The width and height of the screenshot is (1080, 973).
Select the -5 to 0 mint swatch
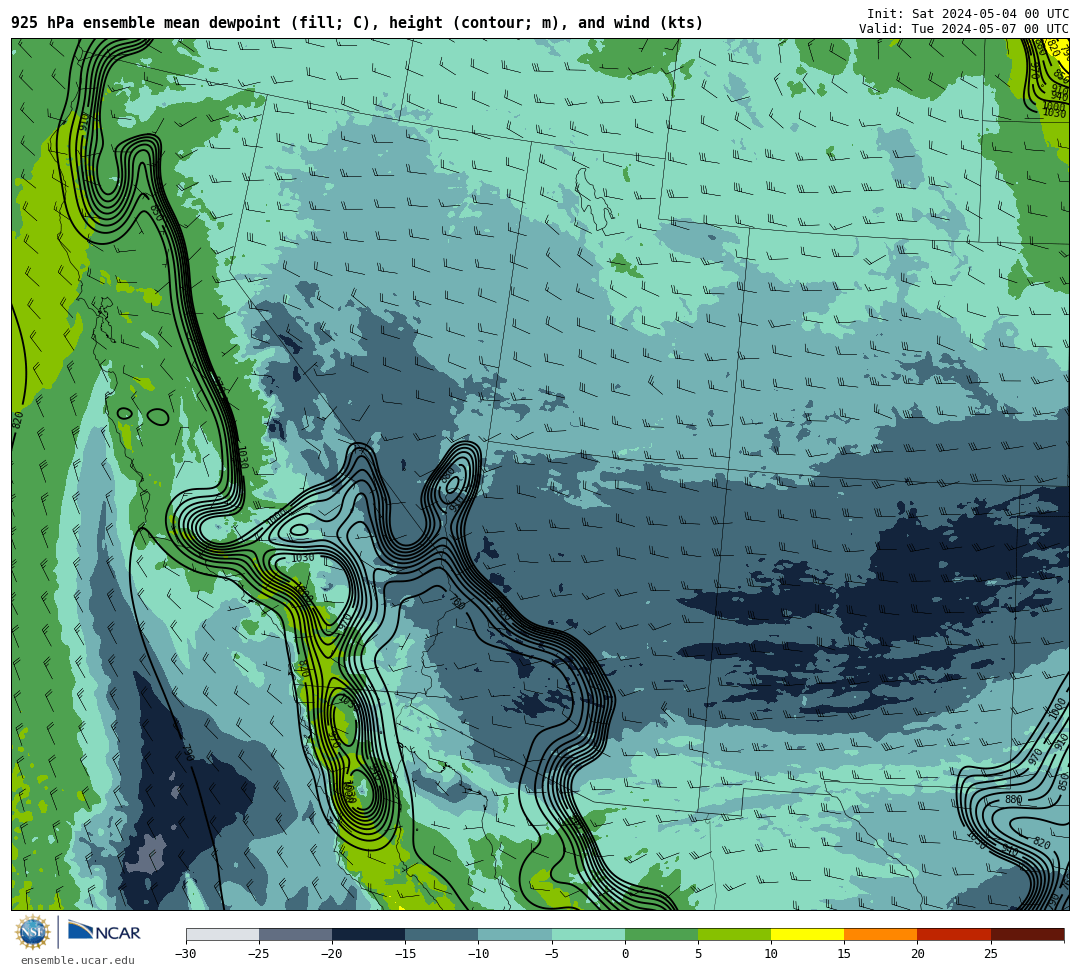(x=588, y=934)
